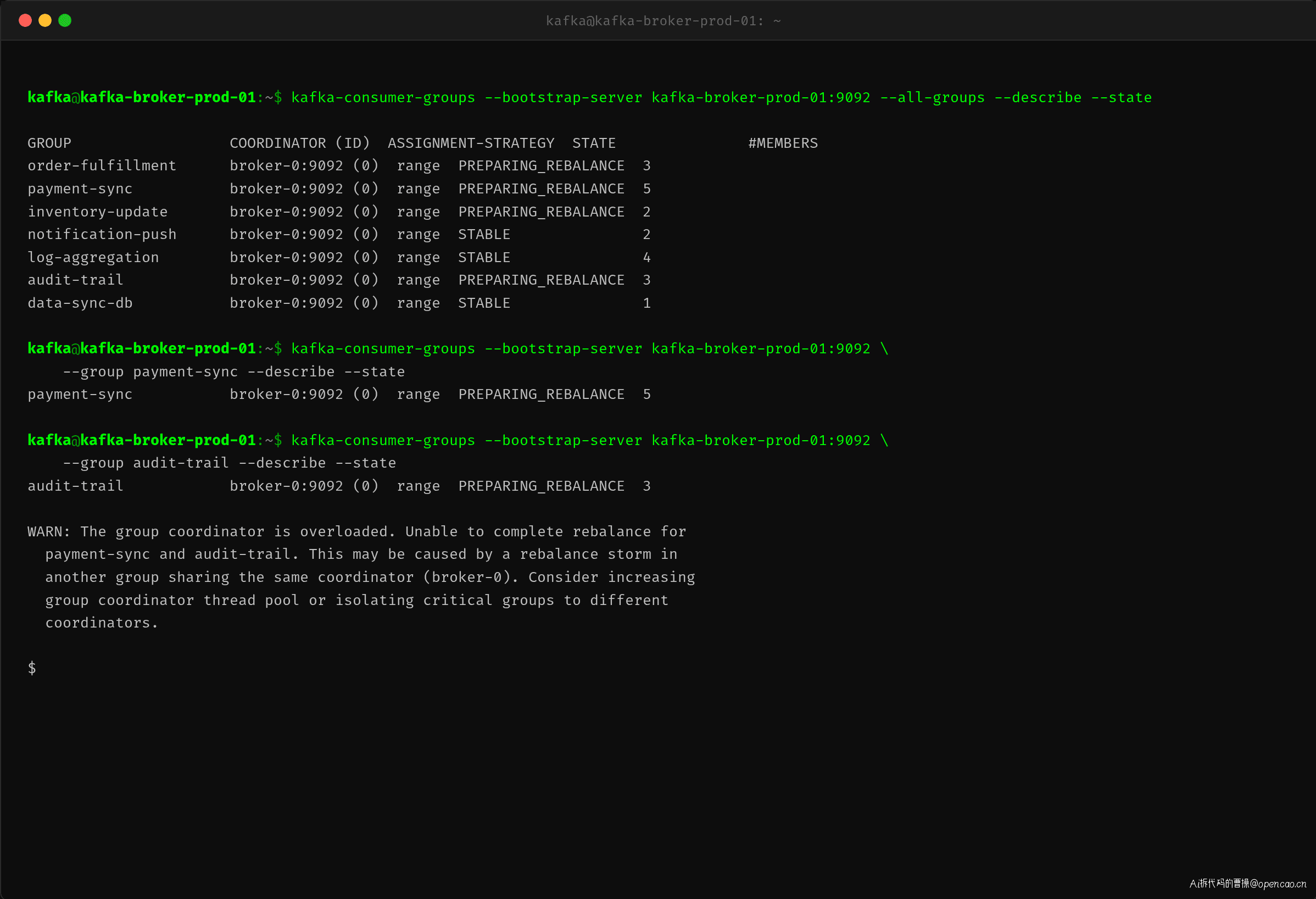Select PREPARING_REBALANCE state in the order-fulfillment row
The image size is (1316, 899).
[542, 166]
